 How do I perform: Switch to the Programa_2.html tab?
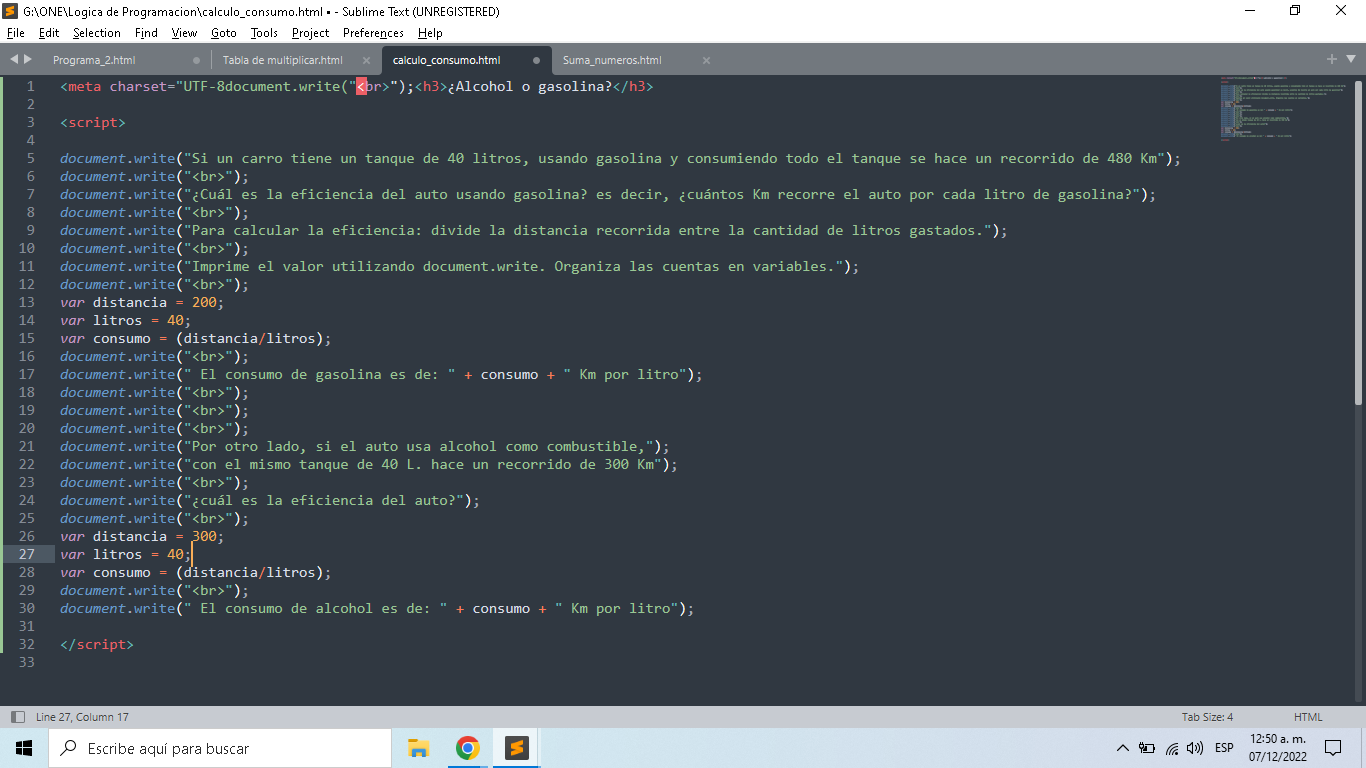94,60
